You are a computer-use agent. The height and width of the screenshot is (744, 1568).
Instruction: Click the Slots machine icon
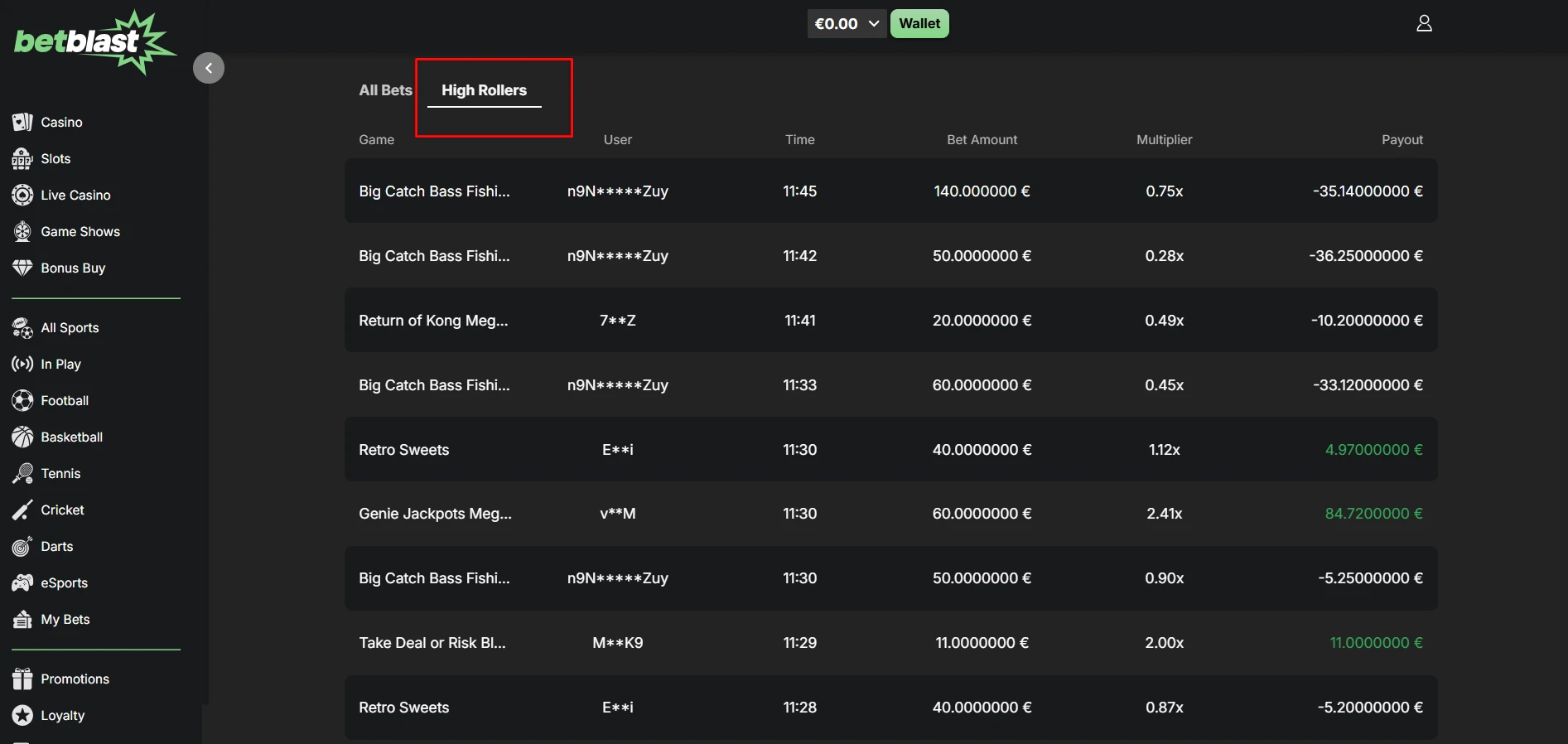coord(22,158)
